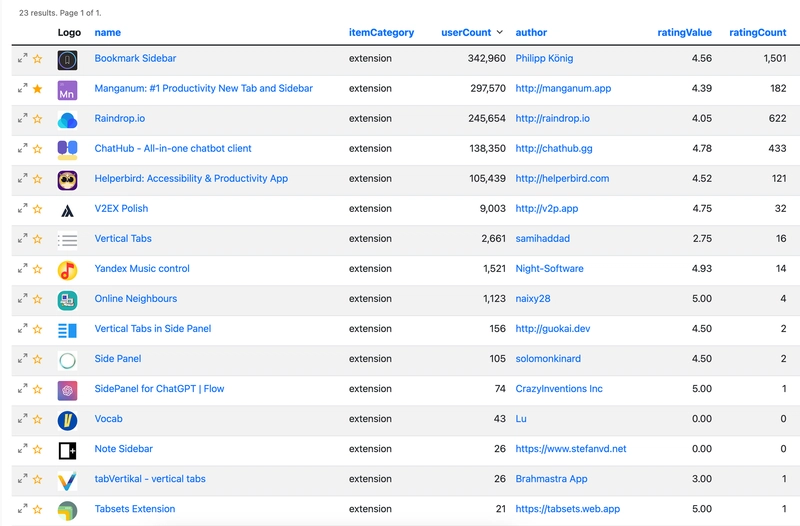The height and width of the screenshot is (526, 800).
Task: Open the https://tabsets.web.app author link
Action: (567, 509)
